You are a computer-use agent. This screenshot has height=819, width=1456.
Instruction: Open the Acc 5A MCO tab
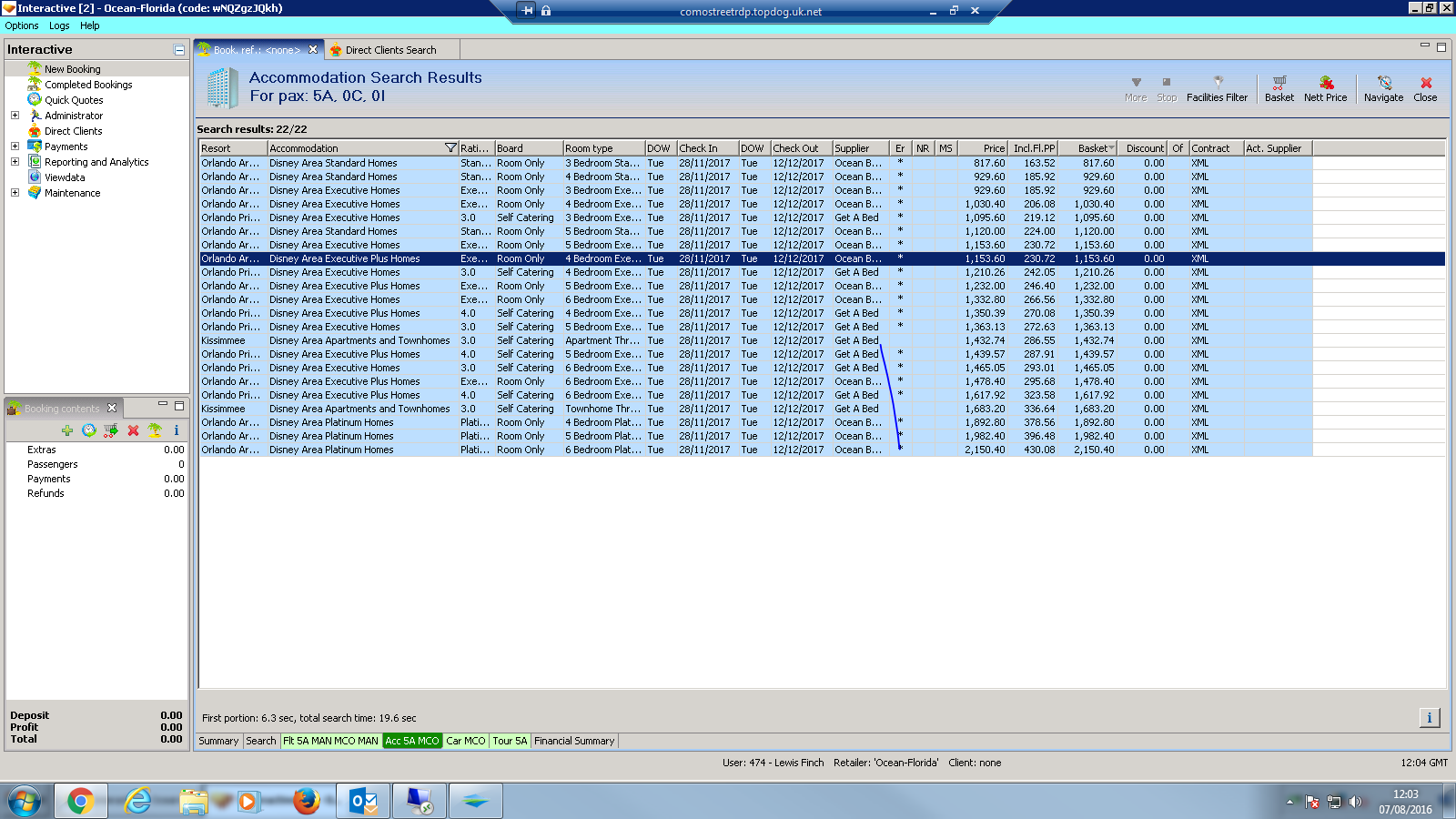pyautogui.click(x=412, y=741)
